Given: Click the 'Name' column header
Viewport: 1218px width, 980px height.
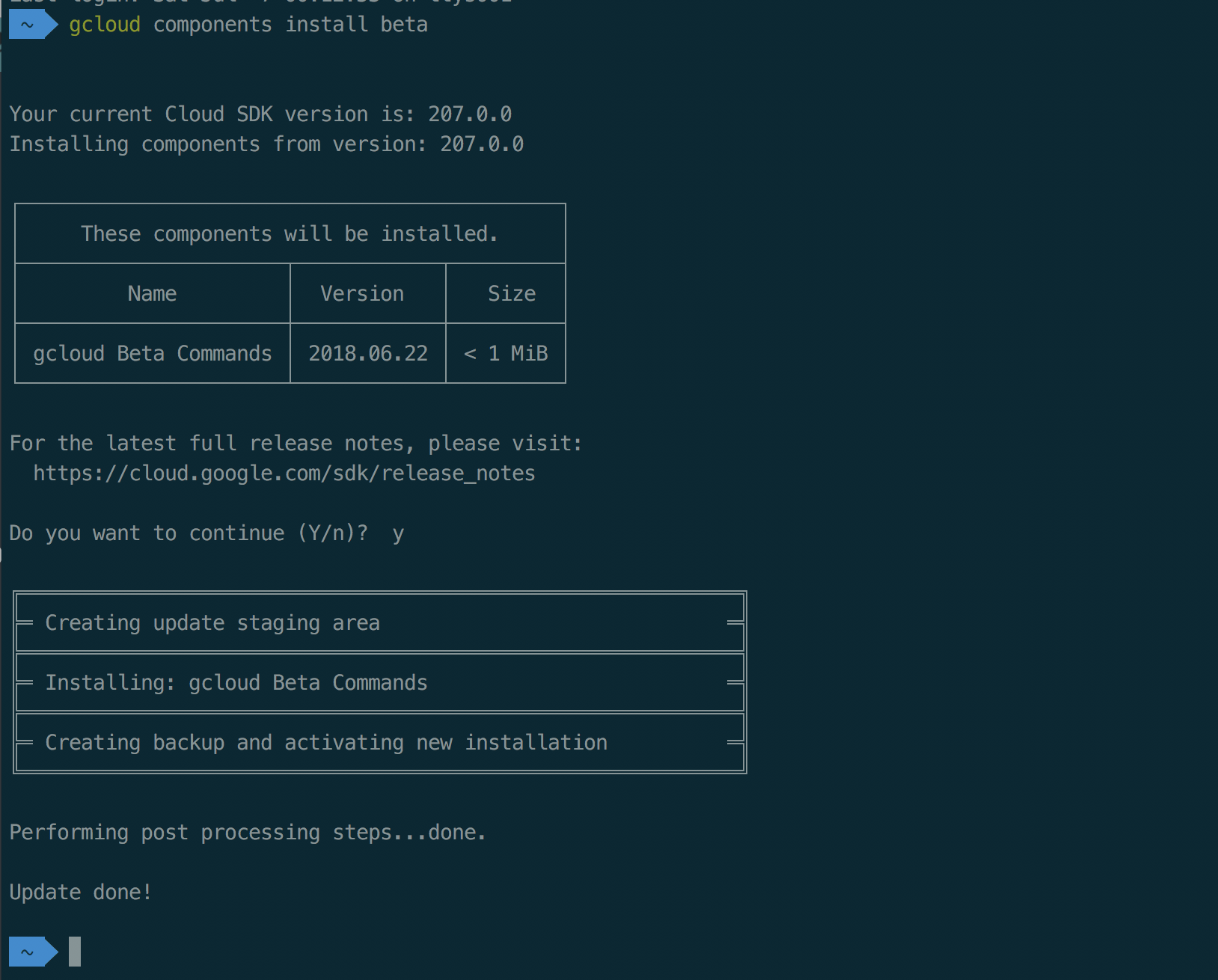Looking at the screenshot, I should (152, 294).
